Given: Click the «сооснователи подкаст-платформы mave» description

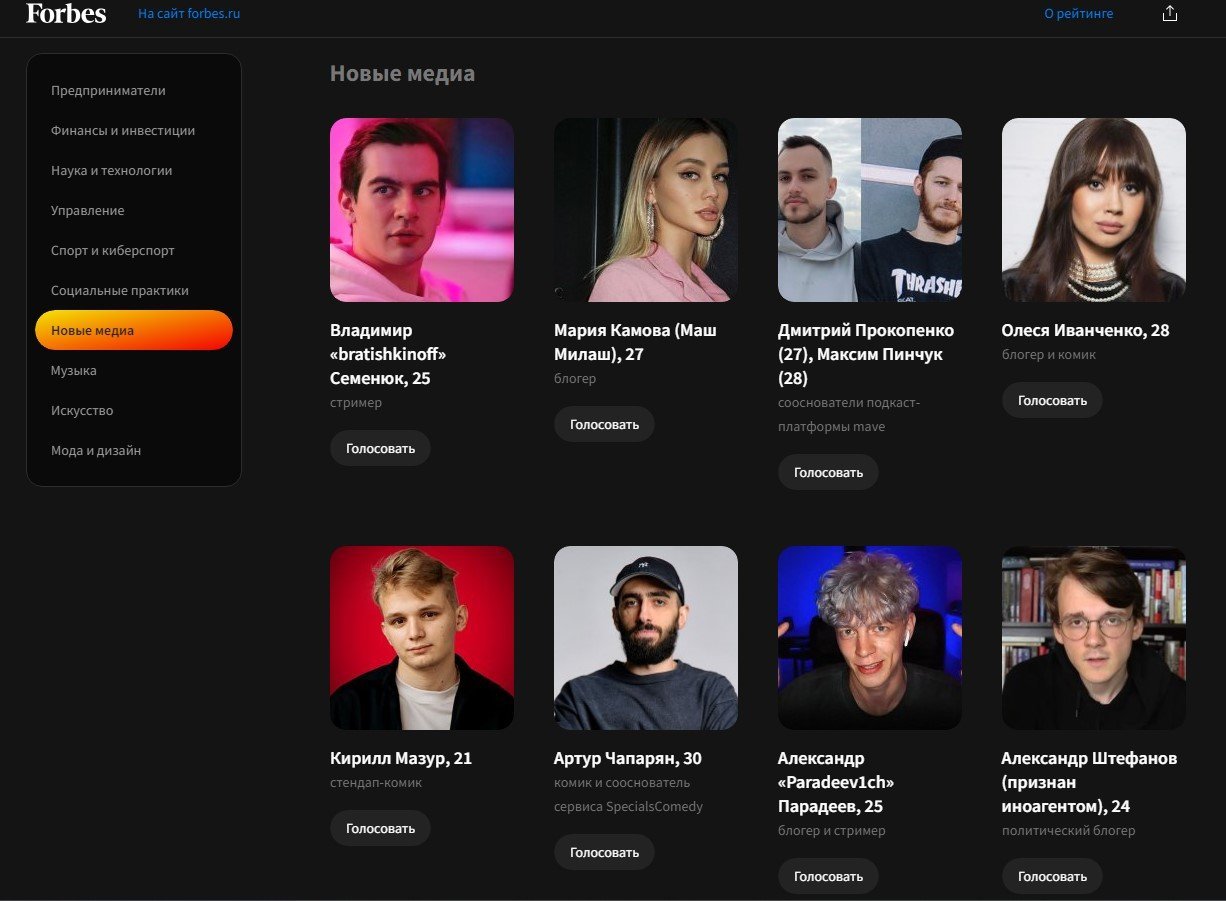Looking at the screenshot, I should [849, 415].
